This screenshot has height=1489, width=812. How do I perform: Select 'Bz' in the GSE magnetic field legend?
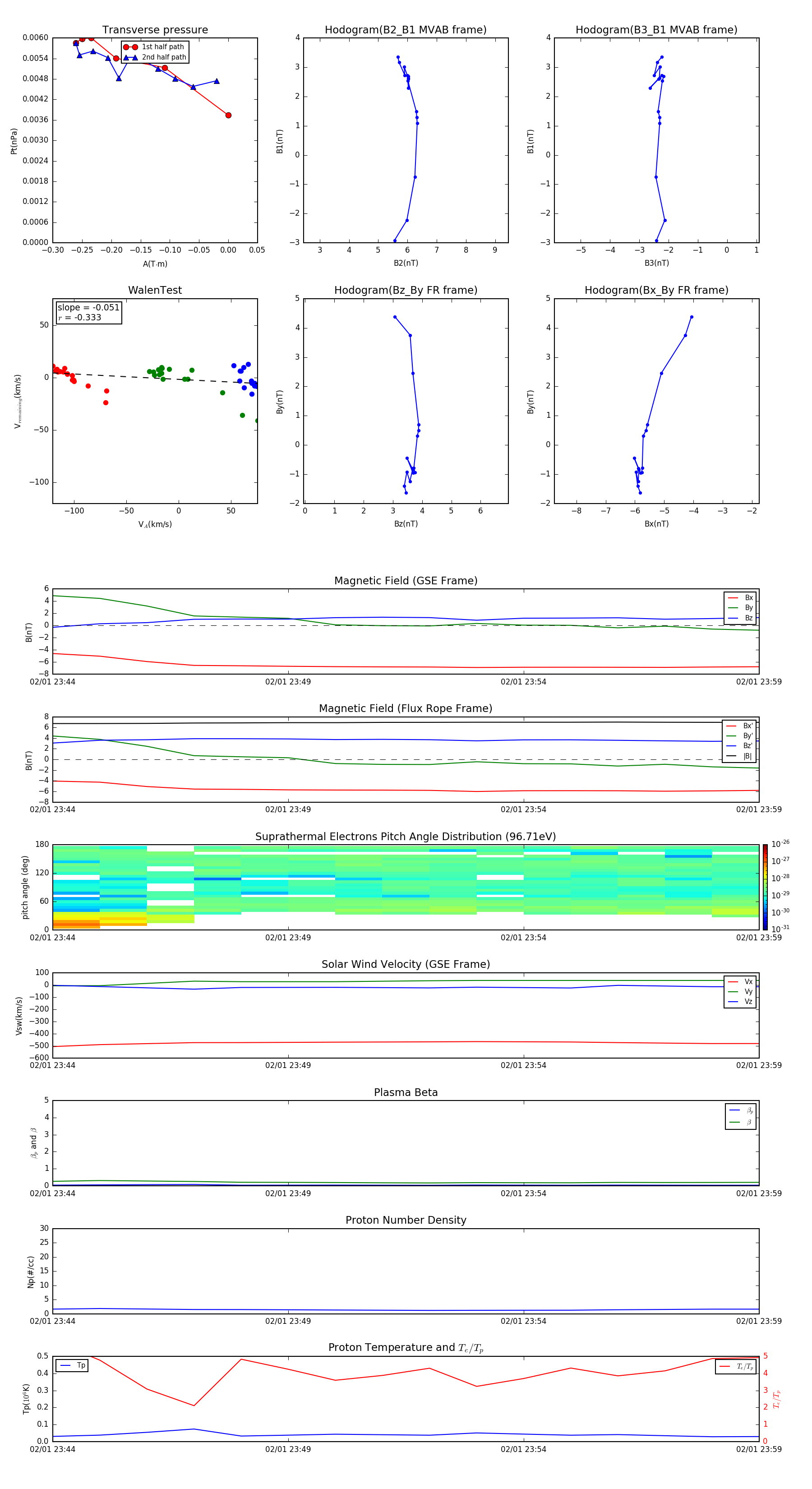(x=740, y=618)
